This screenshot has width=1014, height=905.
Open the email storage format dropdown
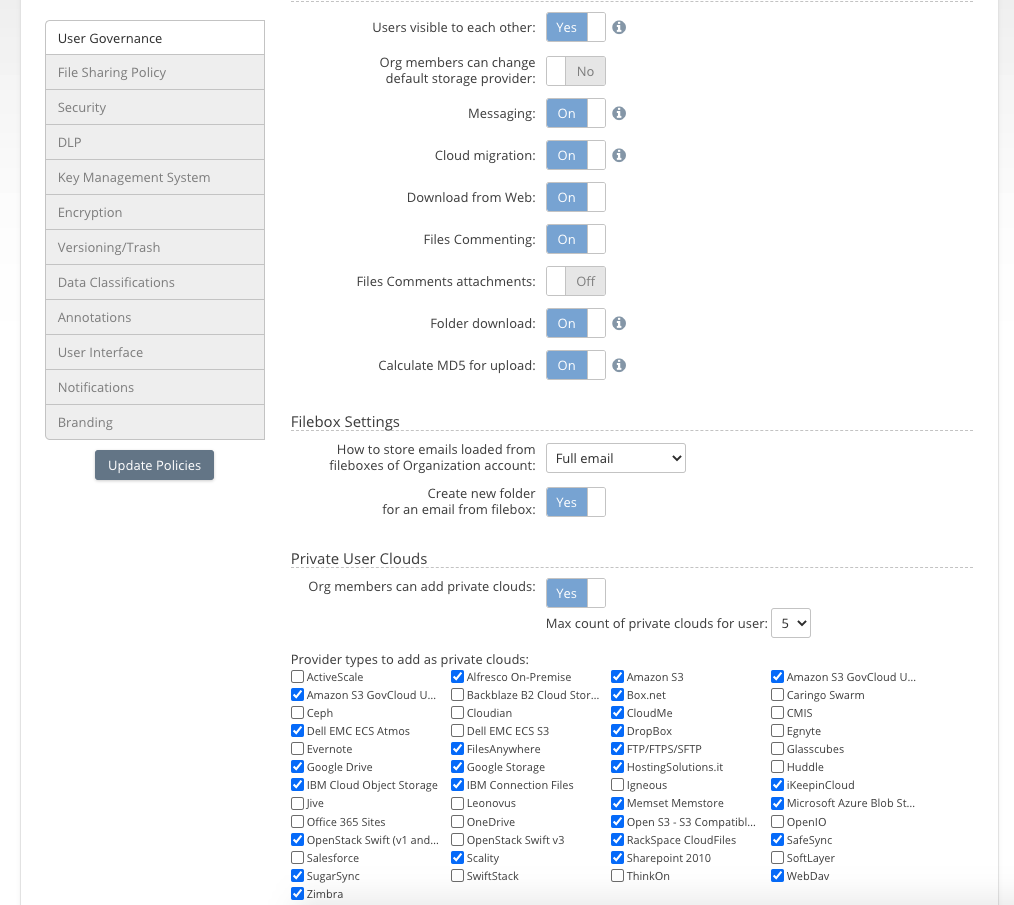coord(615,458)
